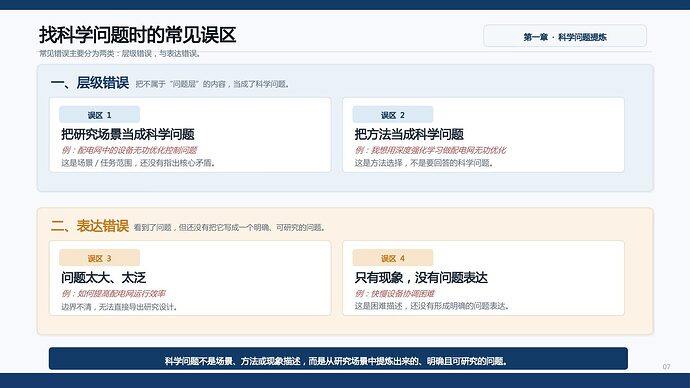Screen dimensions: 690x388
Task: Select the heading 一、层级错误
Action: click(x=90, y=83)
